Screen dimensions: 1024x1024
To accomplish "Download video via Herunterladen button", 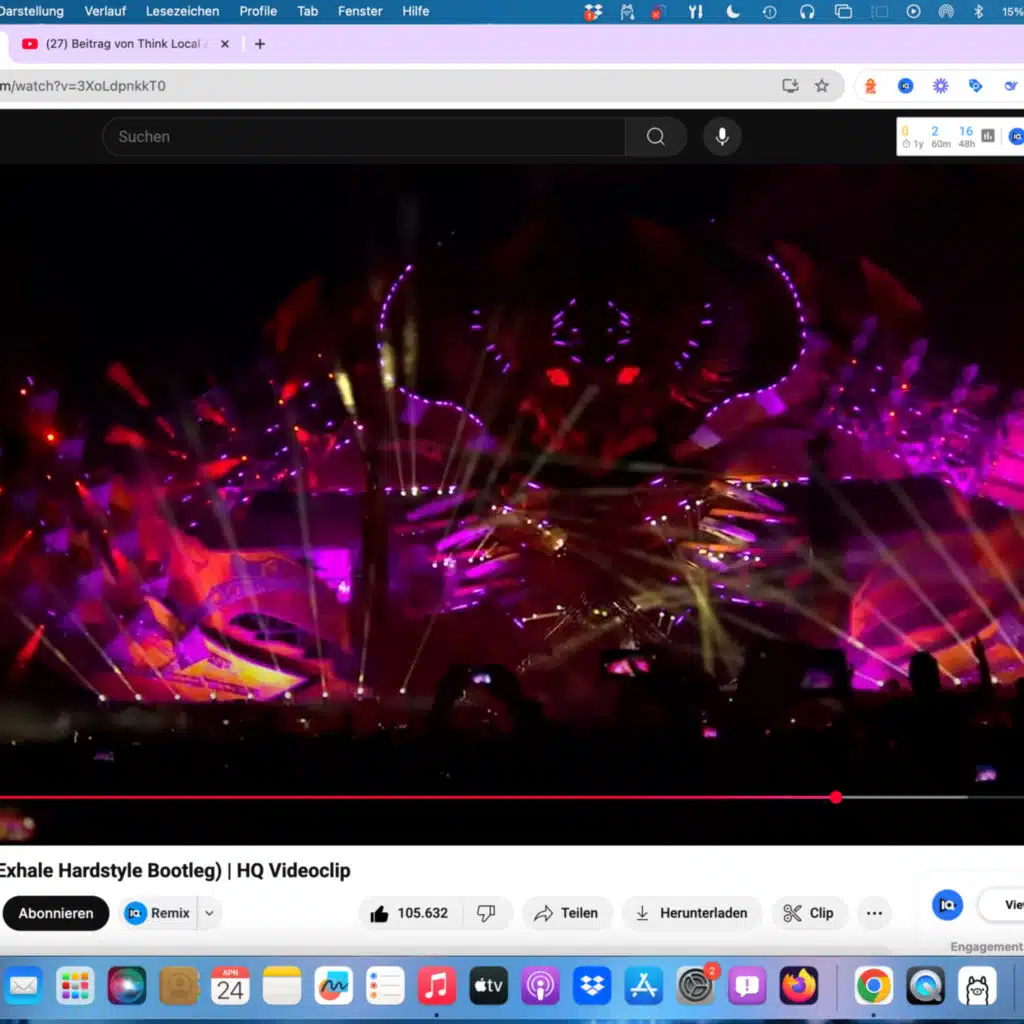I will pyautogui.click(x=692, y=913).
